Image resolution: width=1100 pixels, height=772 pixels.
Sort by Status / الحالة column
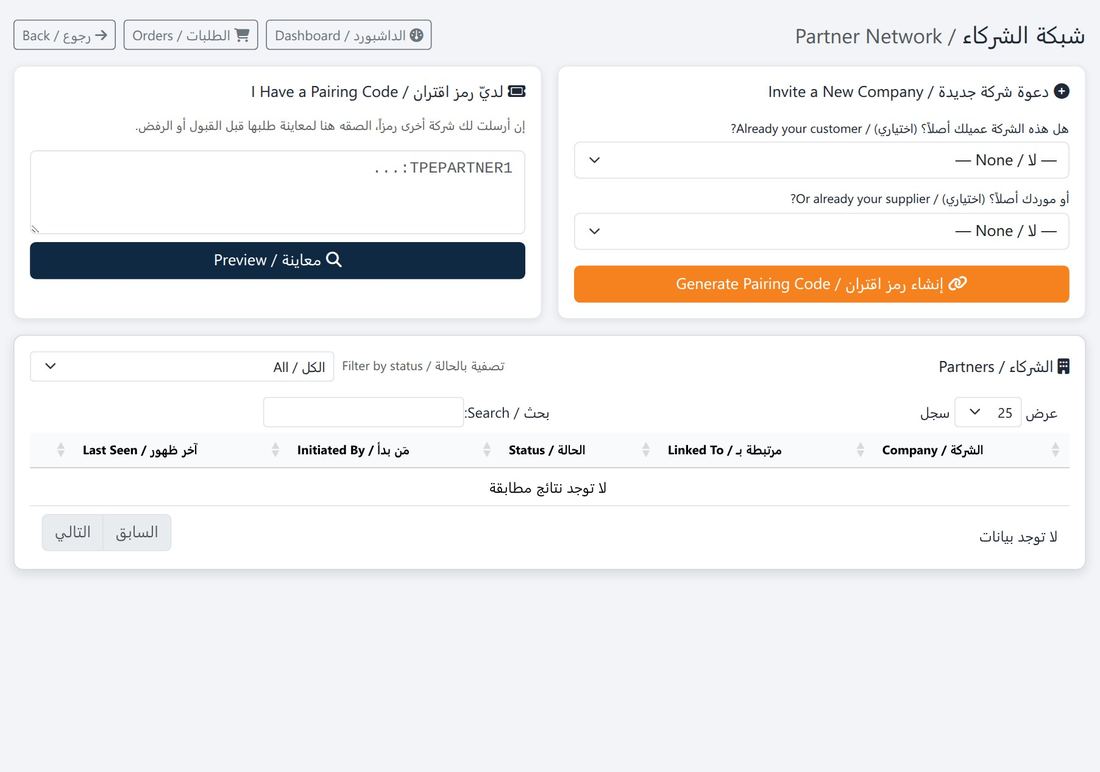click(577, 451)
